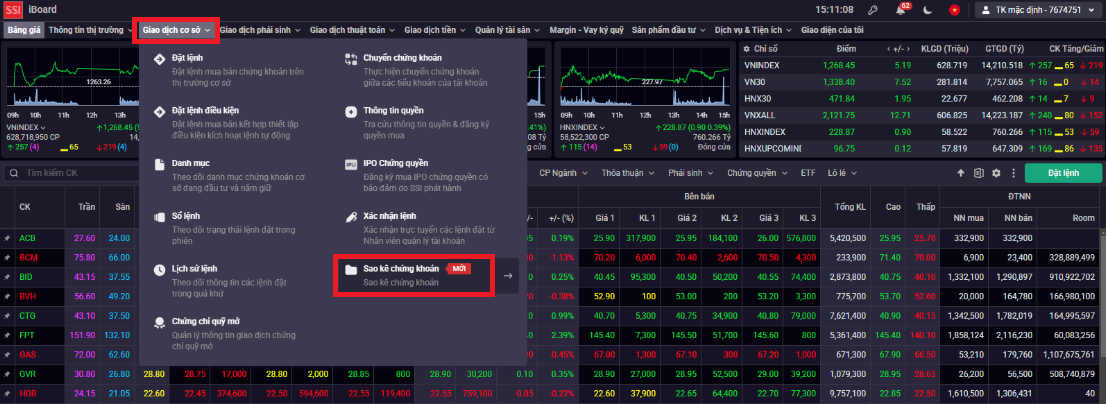
Task: Open the key security icon
Action: [x=873, y=10]
